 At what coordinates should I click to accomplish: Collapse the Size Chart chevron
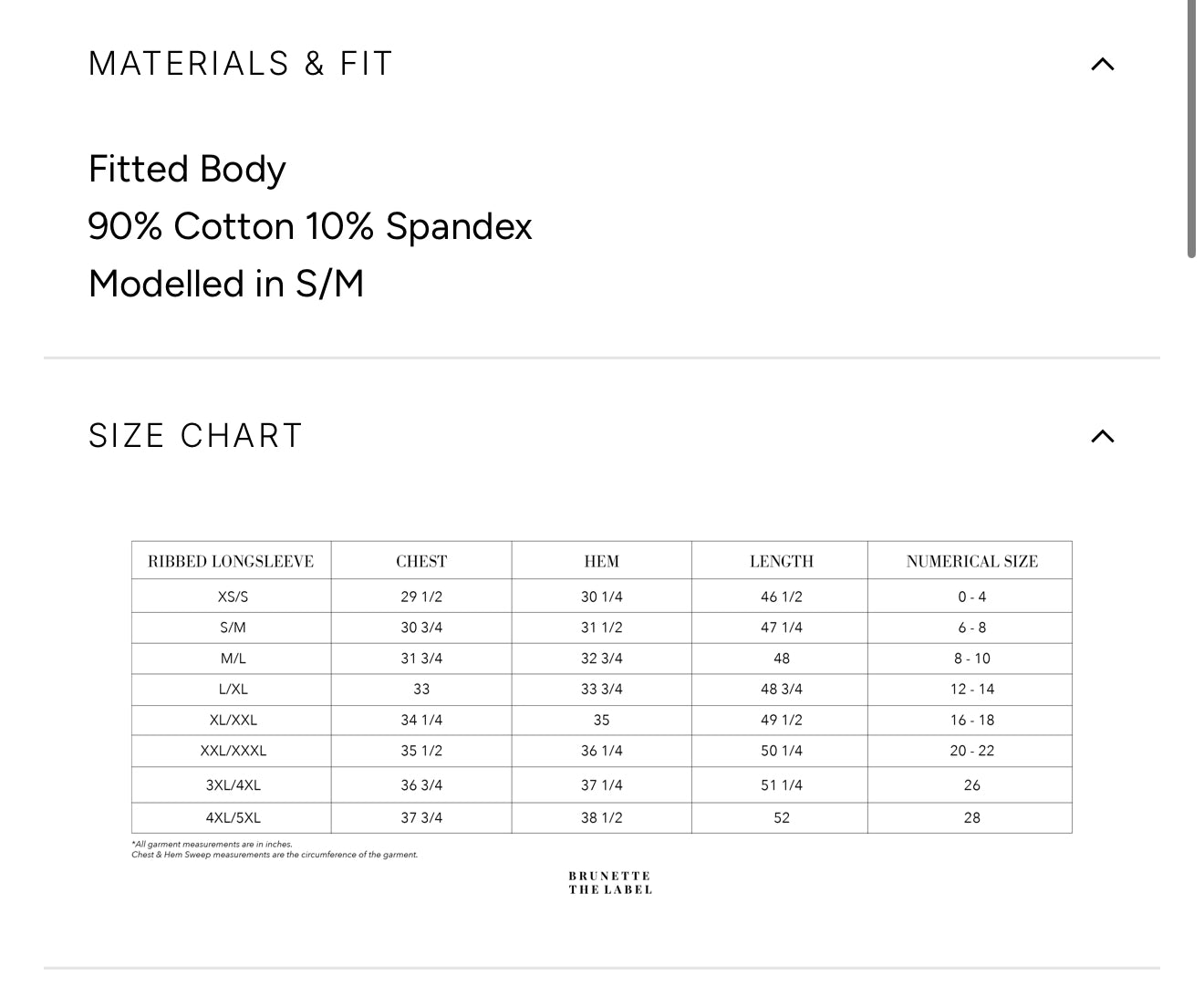click(x=1103, y=436)
